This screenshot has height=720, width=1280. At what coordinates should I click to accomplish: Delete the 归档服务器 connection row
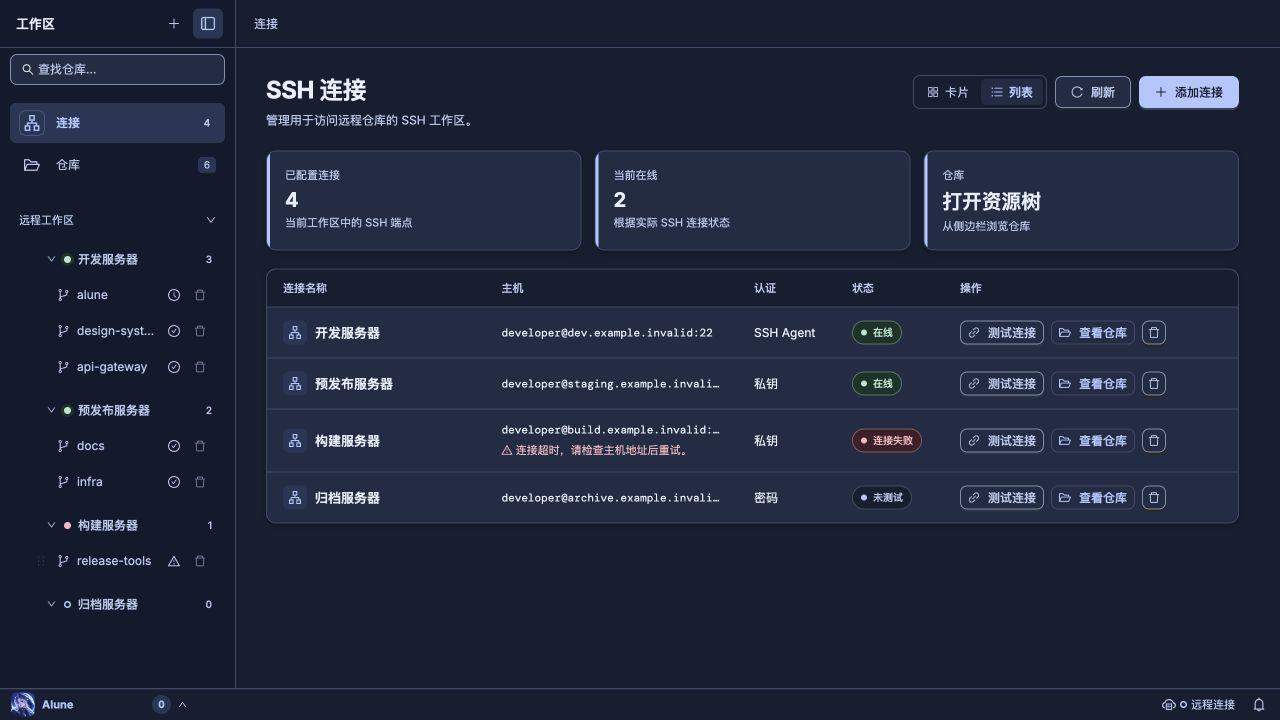tap(1154, 498)
